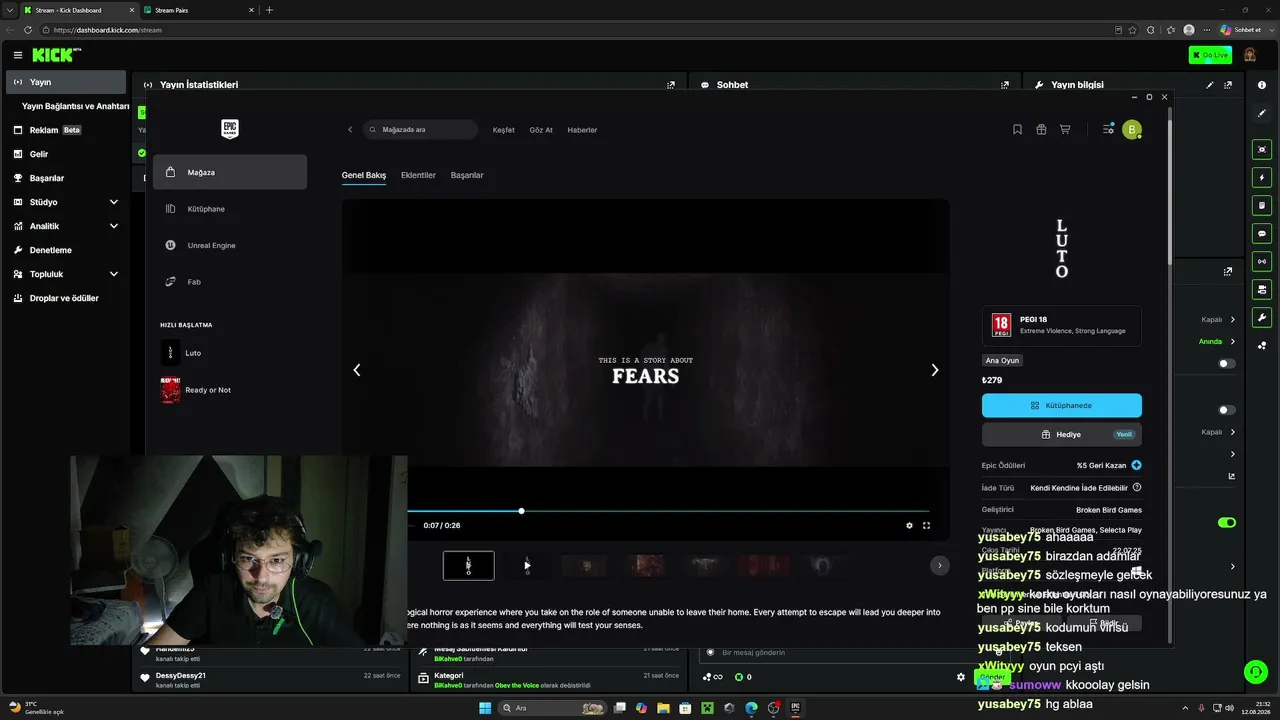The width and height of the screenshot is (1280, 720).
Task: Switch to the Başarılar tab in Epic store
Action: [x=467, y=175]
